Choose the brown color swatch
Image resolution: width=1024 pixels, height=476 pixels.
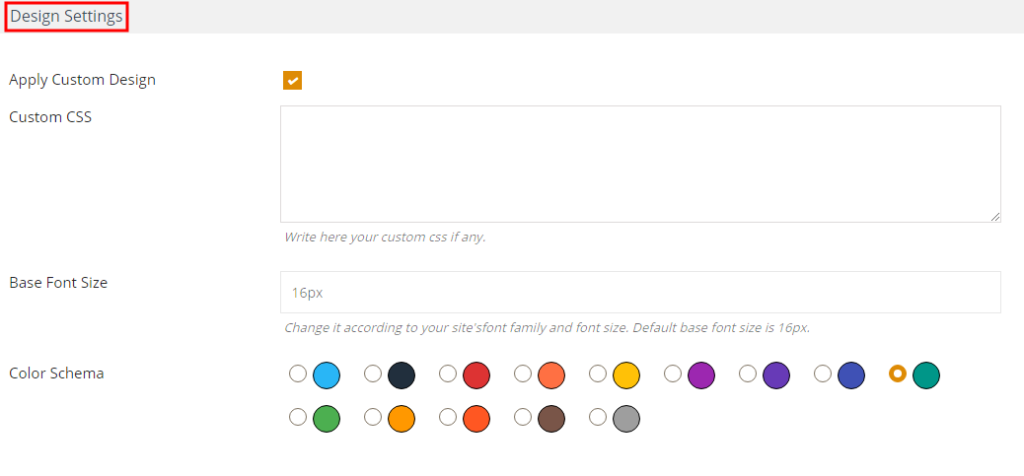pos(551,419)
